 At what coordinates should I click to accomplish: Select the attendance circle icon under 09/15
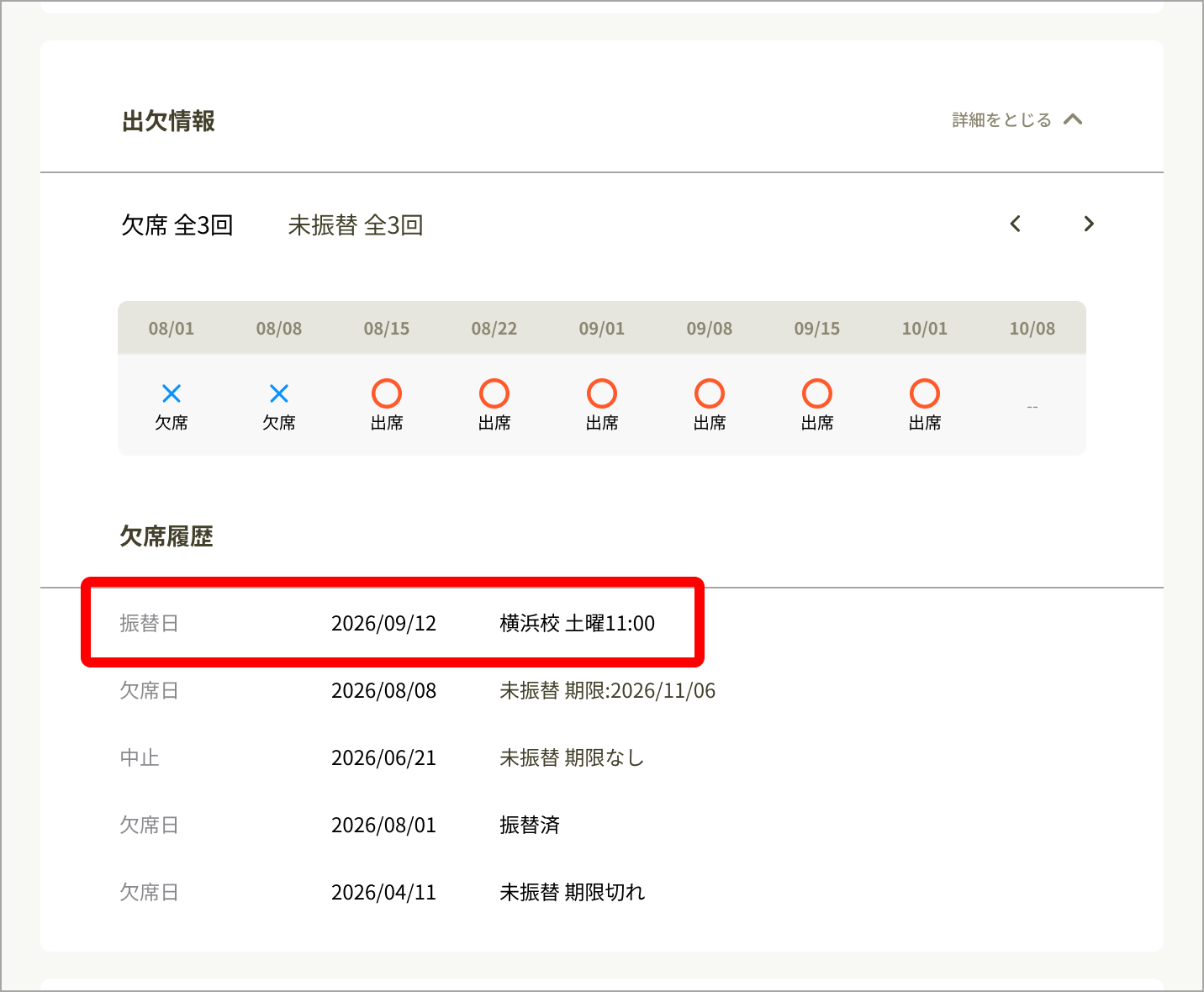coord(817,393)
